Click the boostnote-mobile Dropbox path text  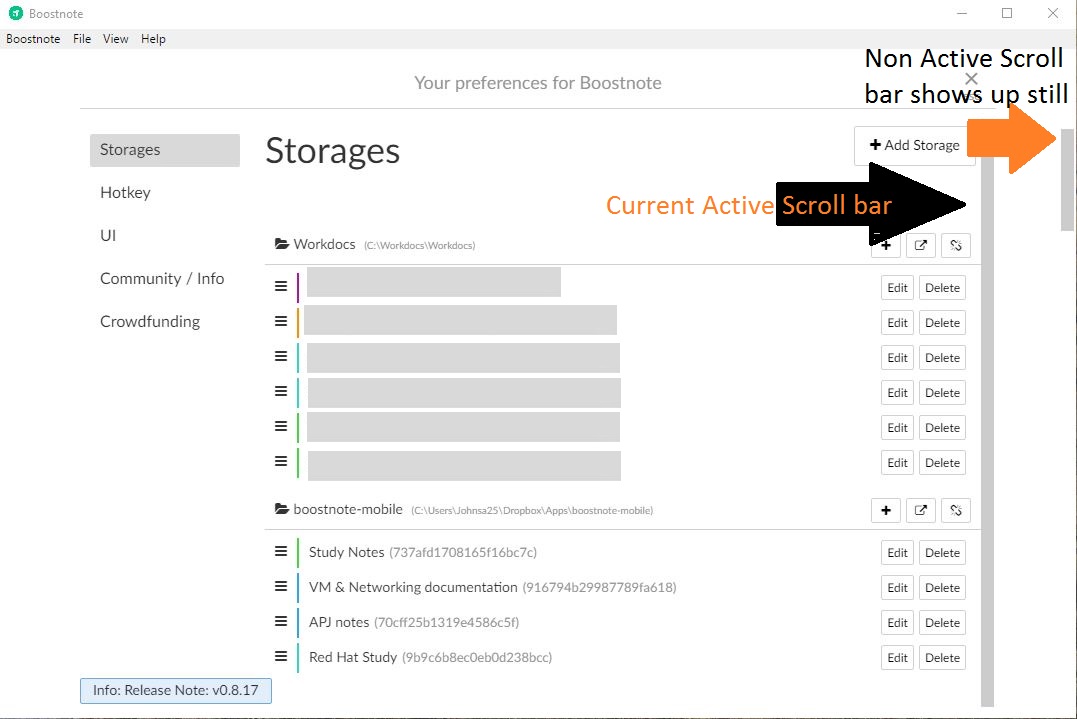[x=532, y=511]
